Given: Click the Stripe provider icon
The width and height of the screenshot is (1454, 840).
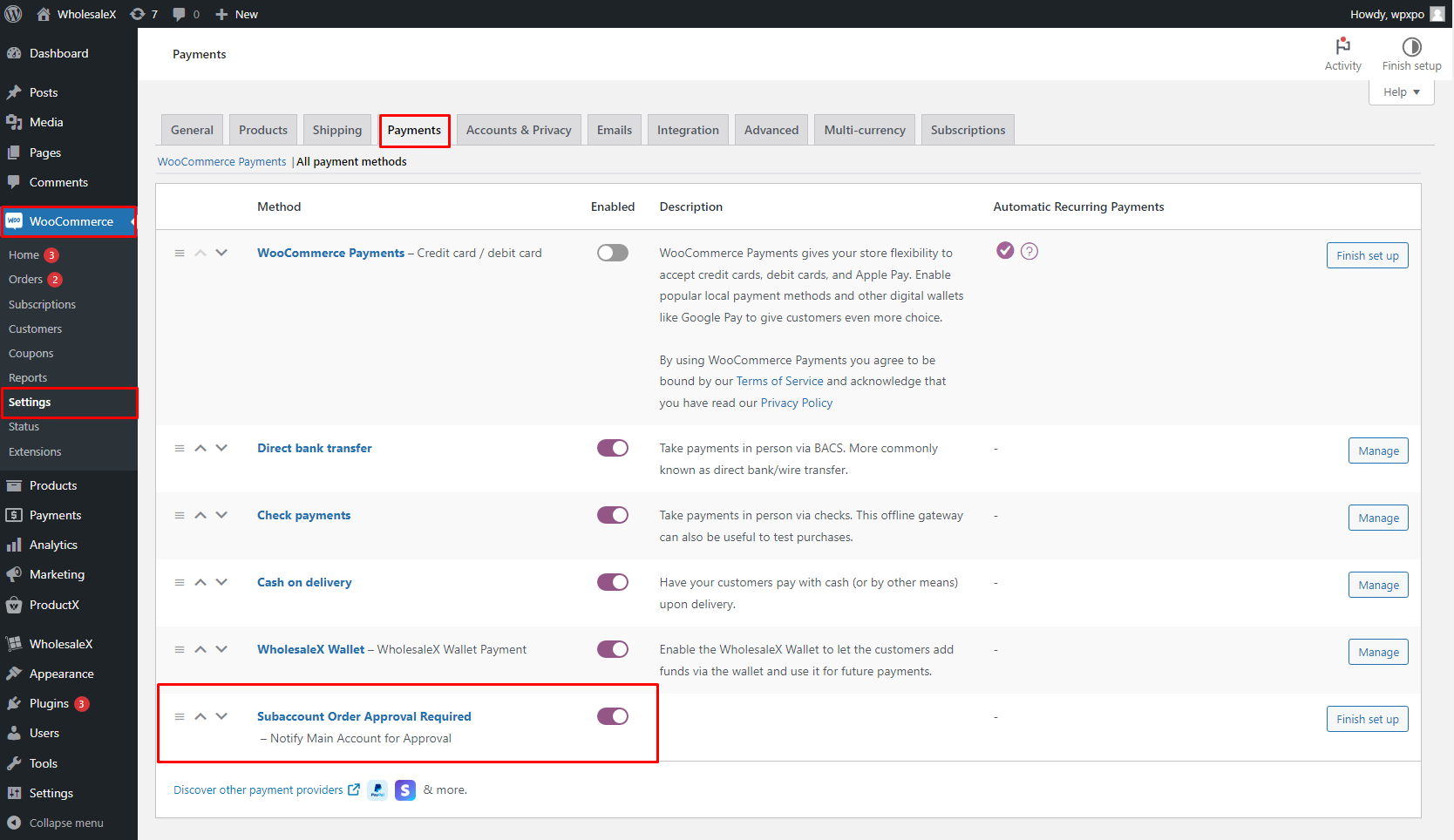Looking at the screenshot, I should point(405,789).
